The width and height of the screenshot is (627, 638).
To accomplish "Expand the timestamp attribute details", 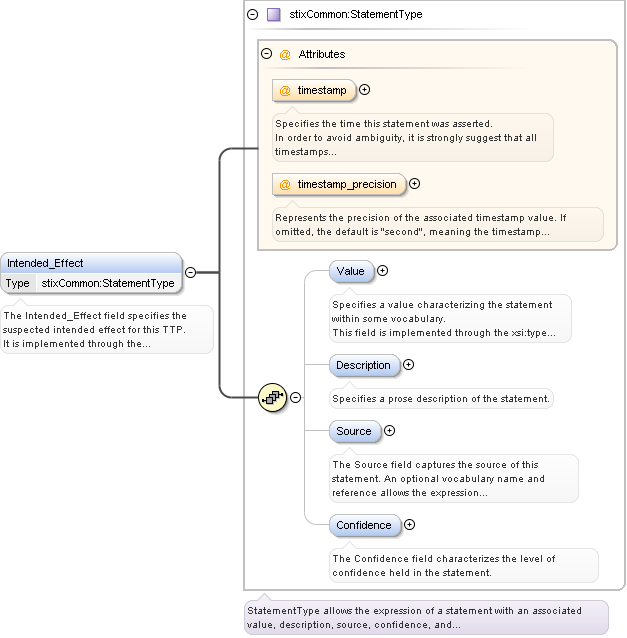I will [365, 90].
